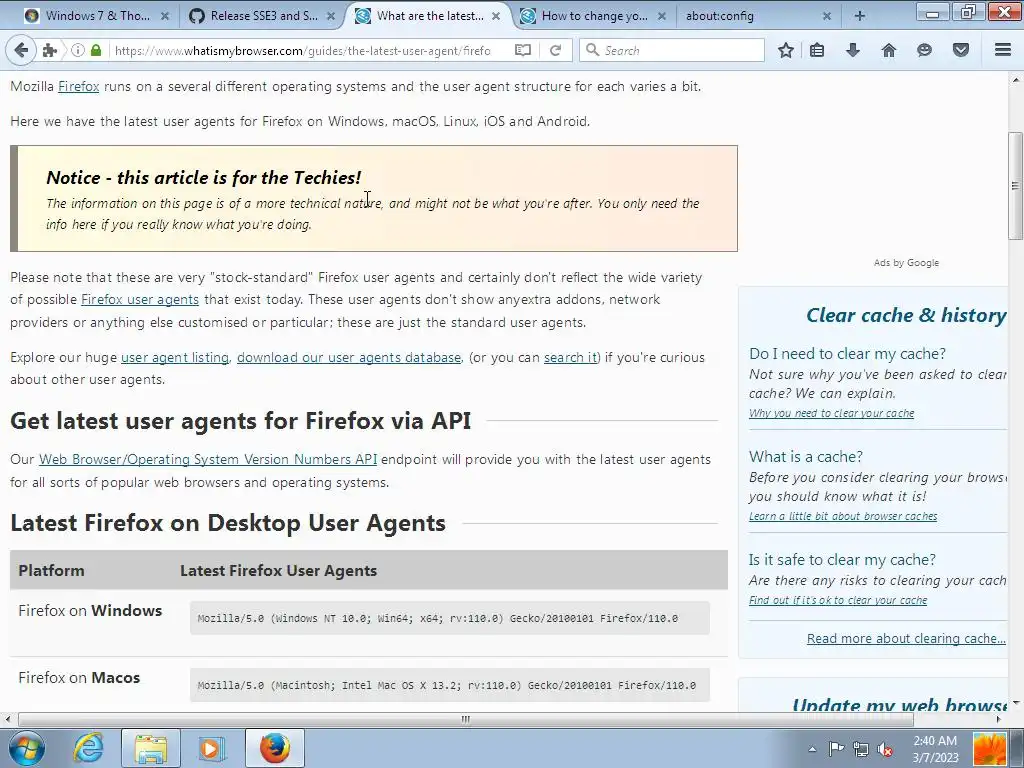Click the 'Firefox on Macos' platform cell

click(79, 678)
